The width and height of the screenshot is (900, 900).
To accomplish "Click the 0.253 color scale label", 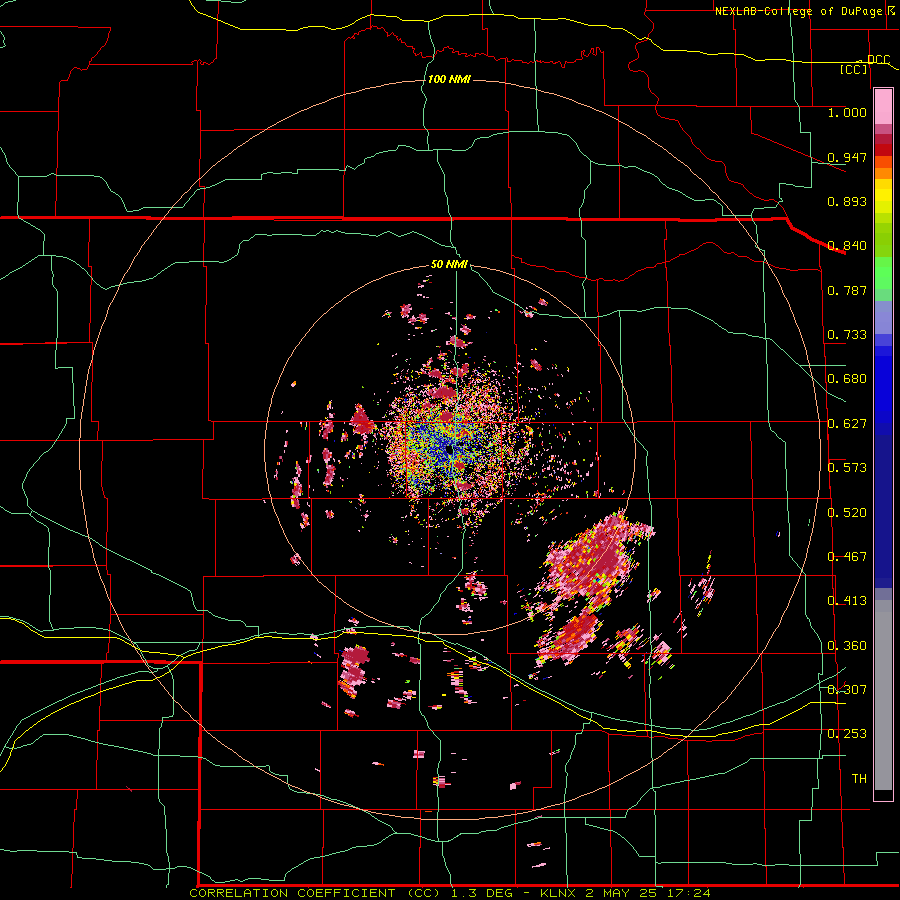I will [x=847, y=734].
